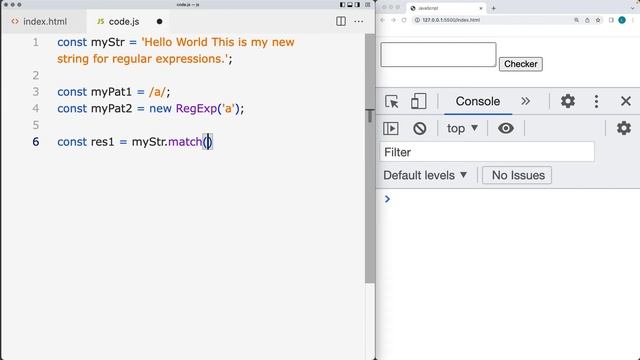This screenshot has height=360, width=640.
Task: Open the DevTools three-dot customize menu
Action: [x=596, y=101]
